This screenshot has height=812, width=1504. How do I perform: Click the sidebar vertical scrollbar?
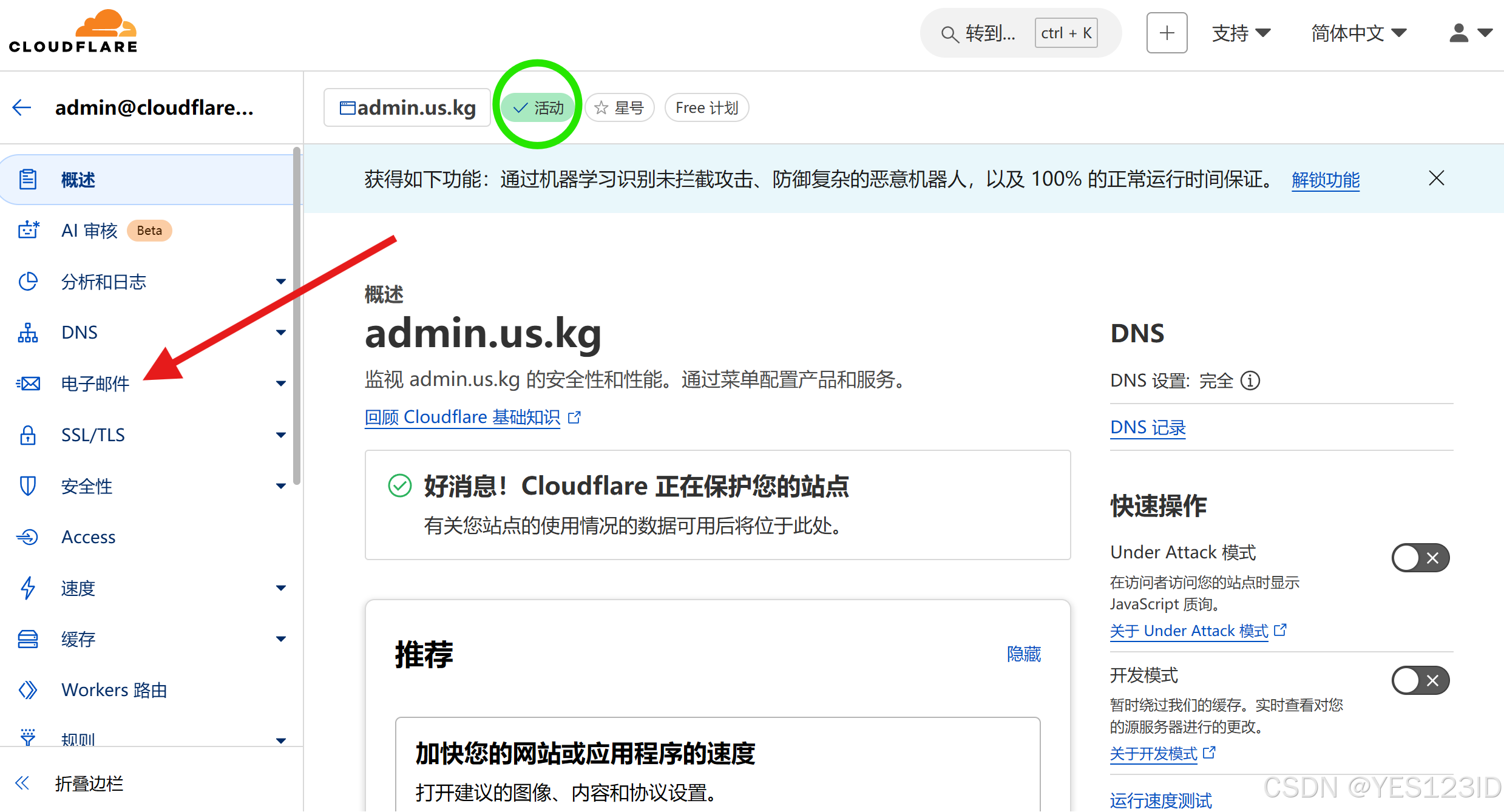[x=297, y=316]
